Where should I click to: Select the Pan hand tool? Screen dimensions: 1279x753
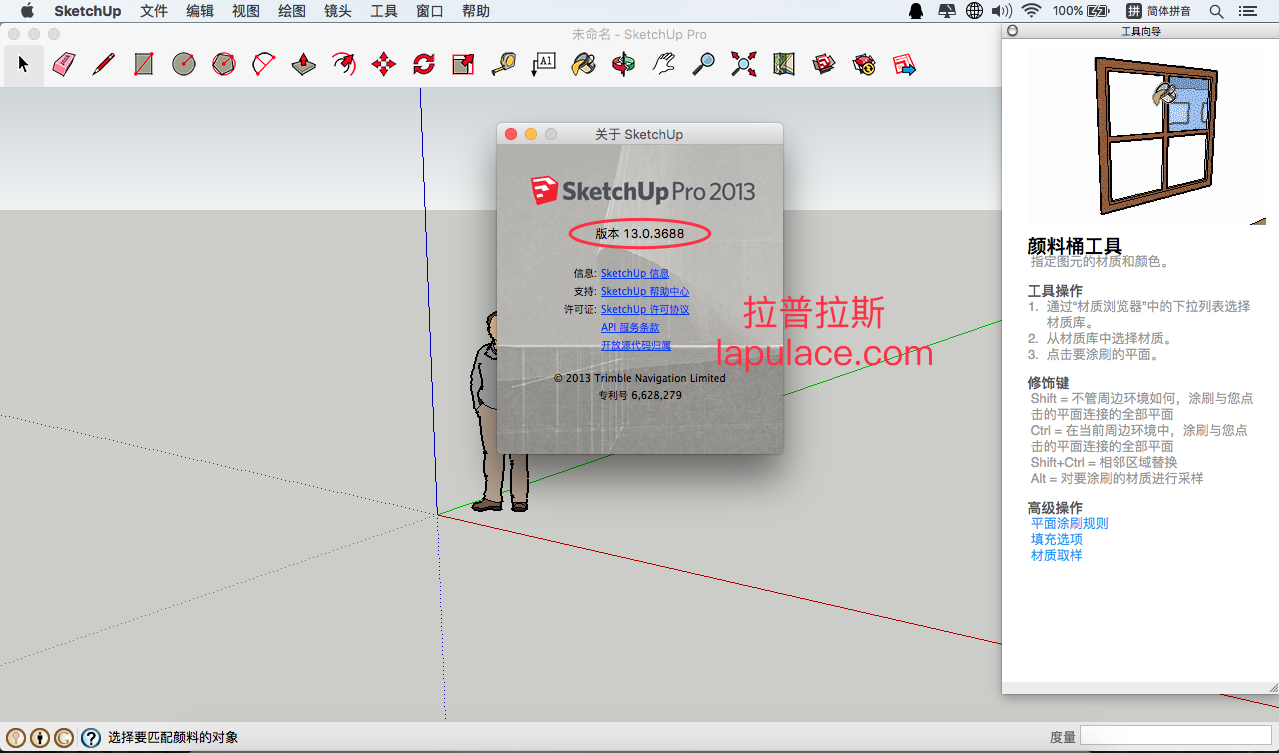(x=664, y=65)
